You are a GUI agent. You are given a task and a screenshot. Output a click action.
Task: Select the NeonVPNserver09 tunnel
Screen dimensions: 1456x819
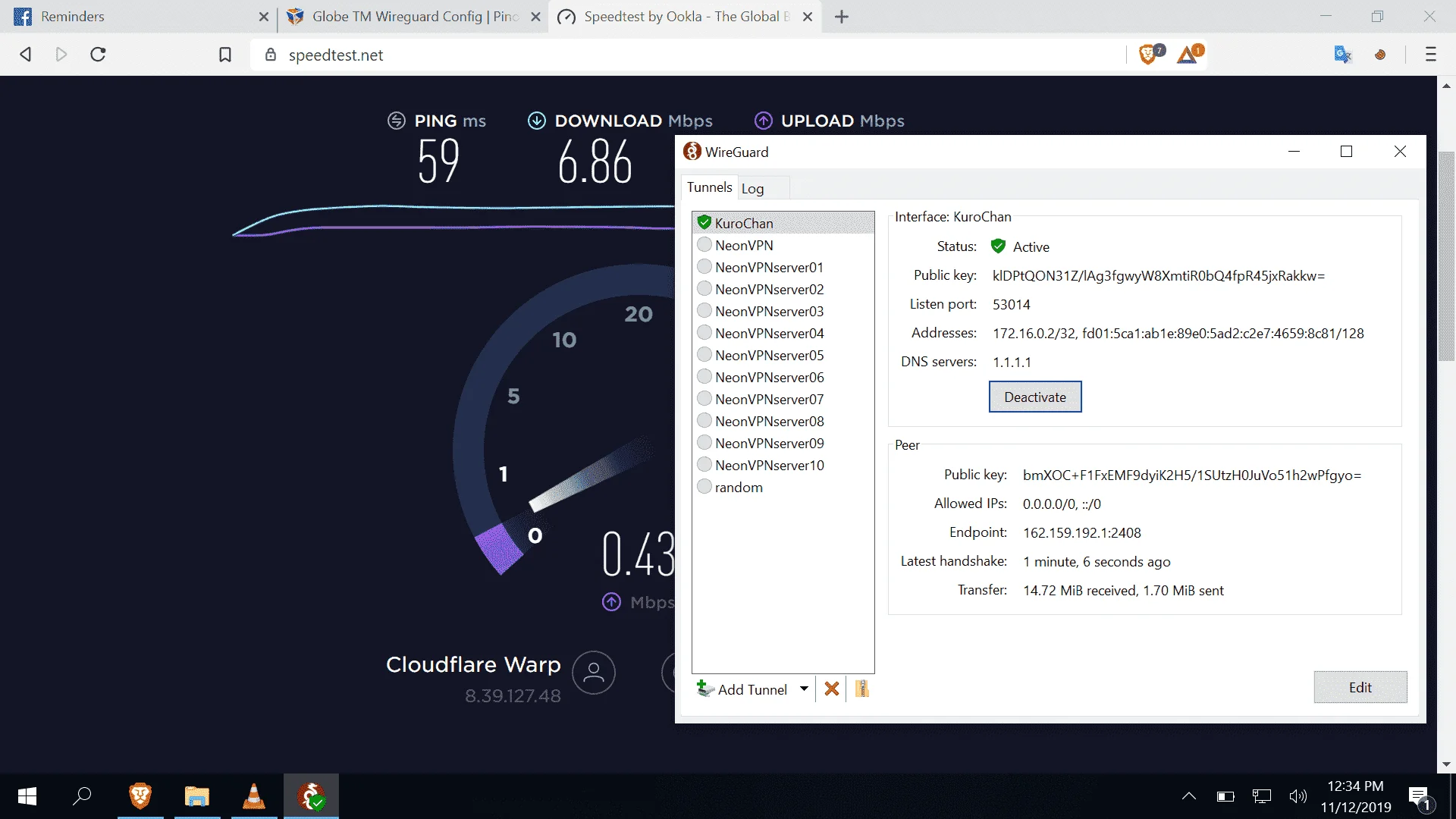pos(783,443)
